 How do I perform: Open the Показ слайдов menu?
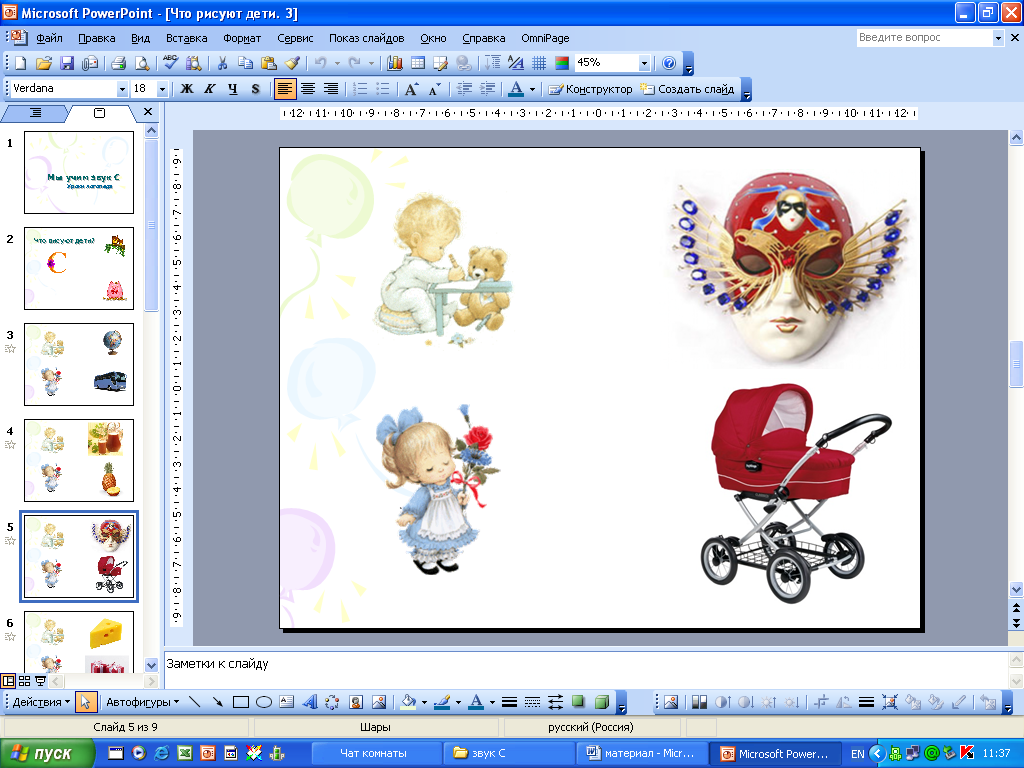click(x=366, y=38)
